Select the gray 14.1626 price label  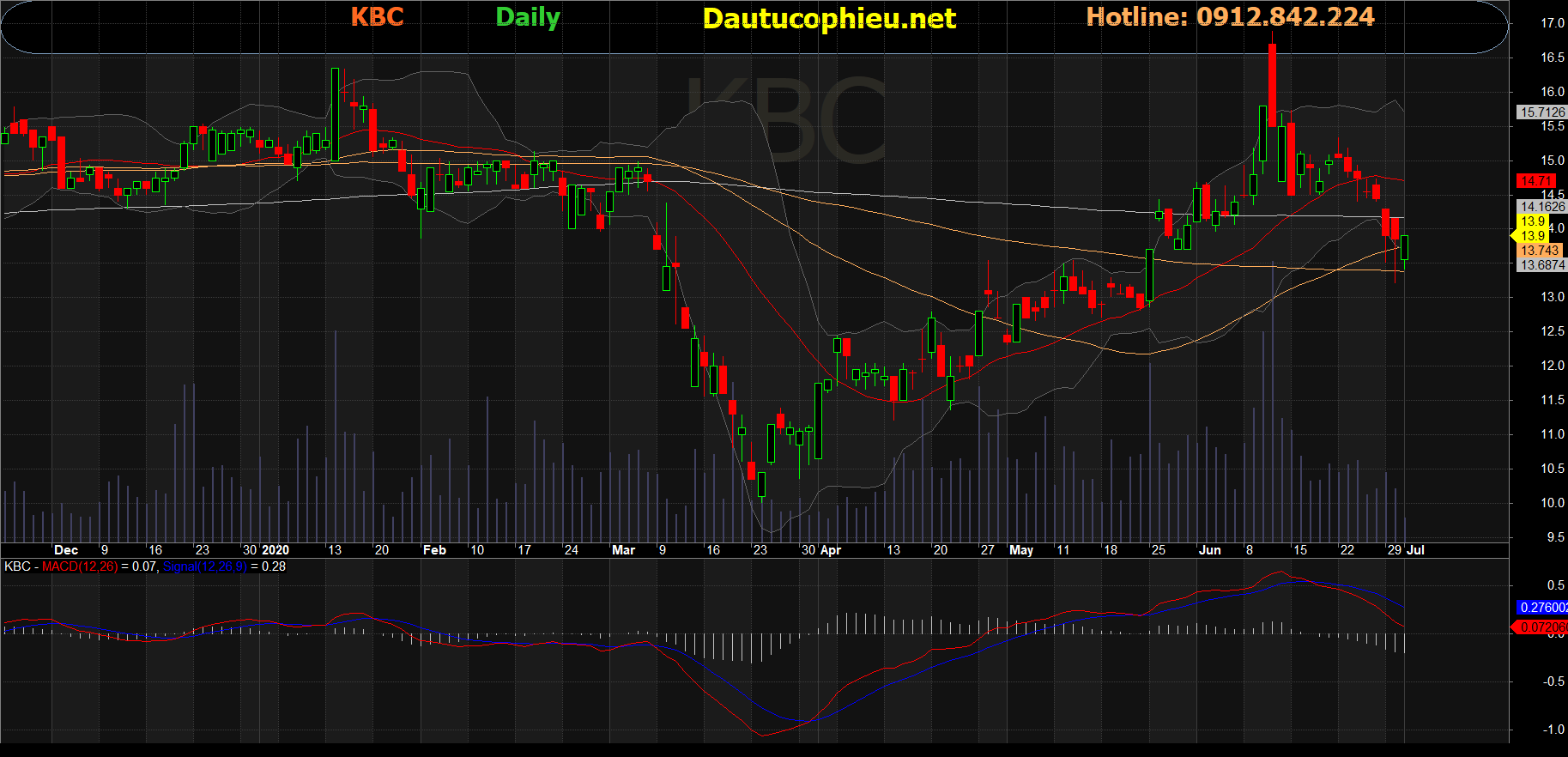(1541, 207)
